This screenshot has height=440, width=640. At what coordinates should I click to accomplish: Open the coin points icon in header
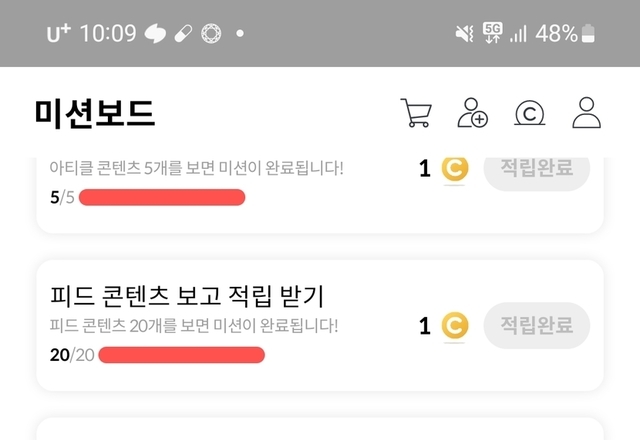pyautogui.click(x=529, y=114)
